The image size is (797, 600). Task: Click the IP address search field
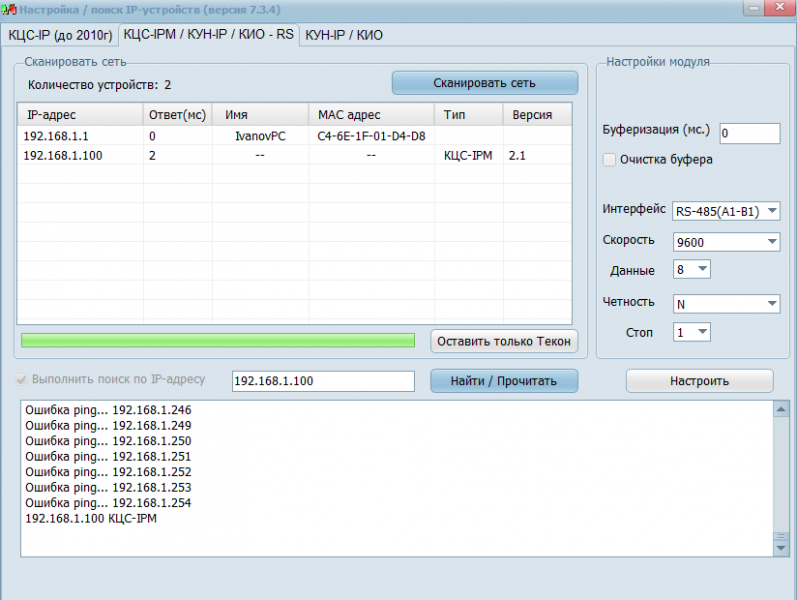click(x=322, y=381)
